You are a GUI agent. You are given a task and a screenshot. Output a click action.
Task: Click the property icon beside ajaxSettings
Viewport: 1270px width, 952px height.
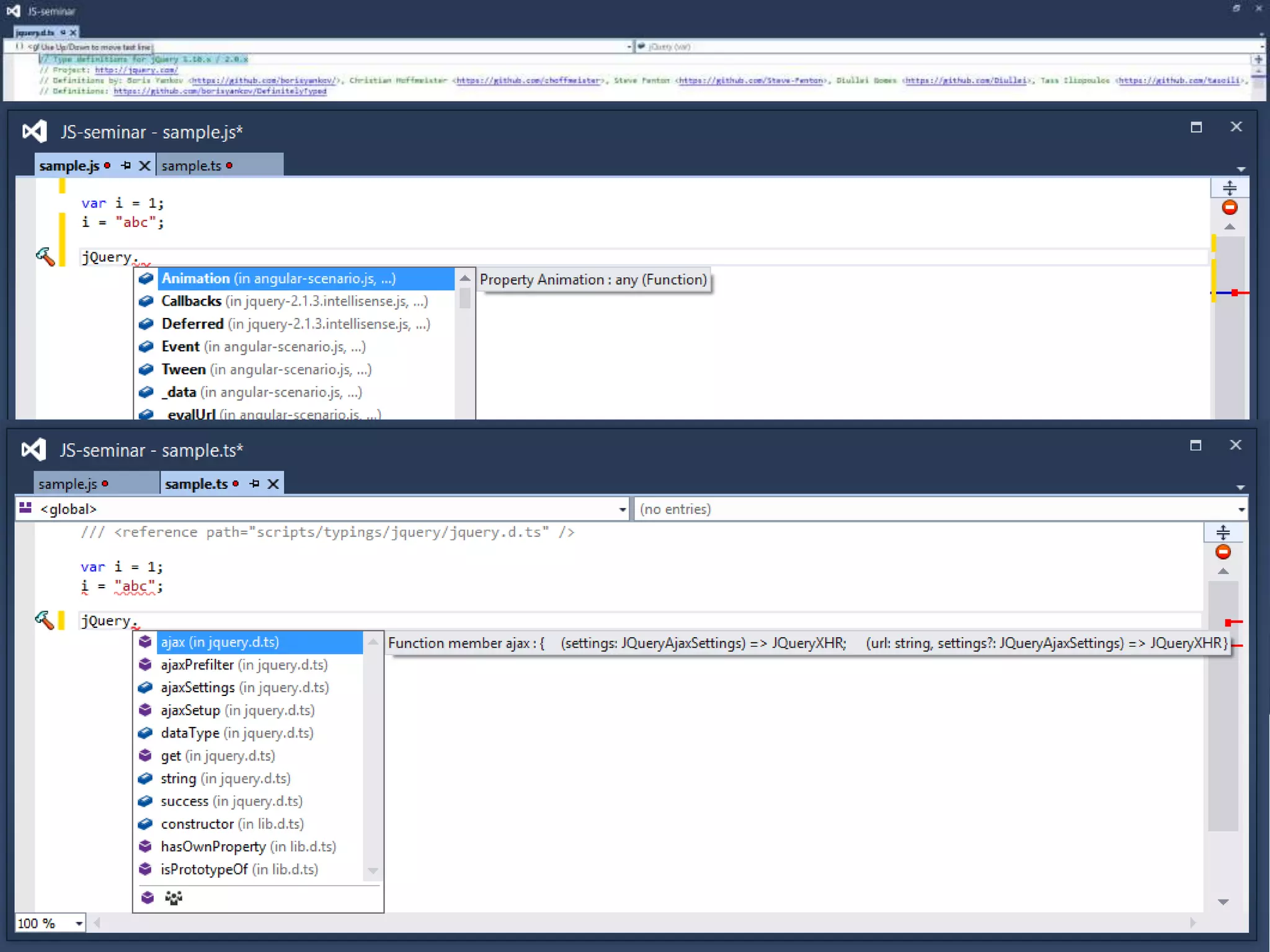pyautogui.click(x=146, y=687)
